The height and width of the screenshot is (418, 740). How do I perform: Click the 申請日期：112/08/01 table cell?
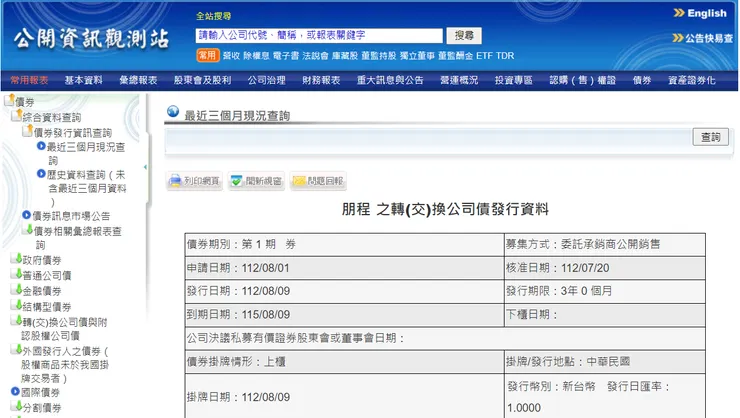345,268
